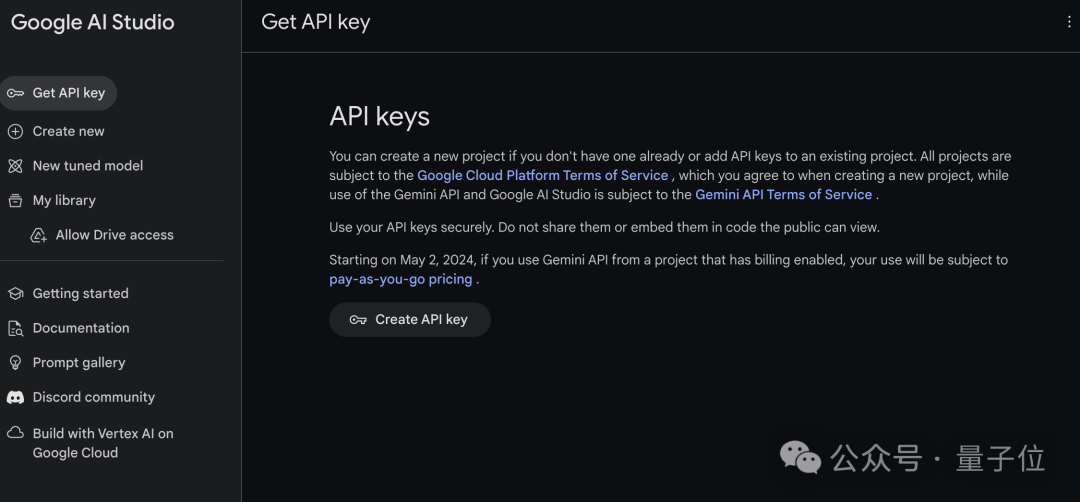Click the graduation cap Getting started icon
Viewport: 1080px width, 502px height.
[15, 293]
